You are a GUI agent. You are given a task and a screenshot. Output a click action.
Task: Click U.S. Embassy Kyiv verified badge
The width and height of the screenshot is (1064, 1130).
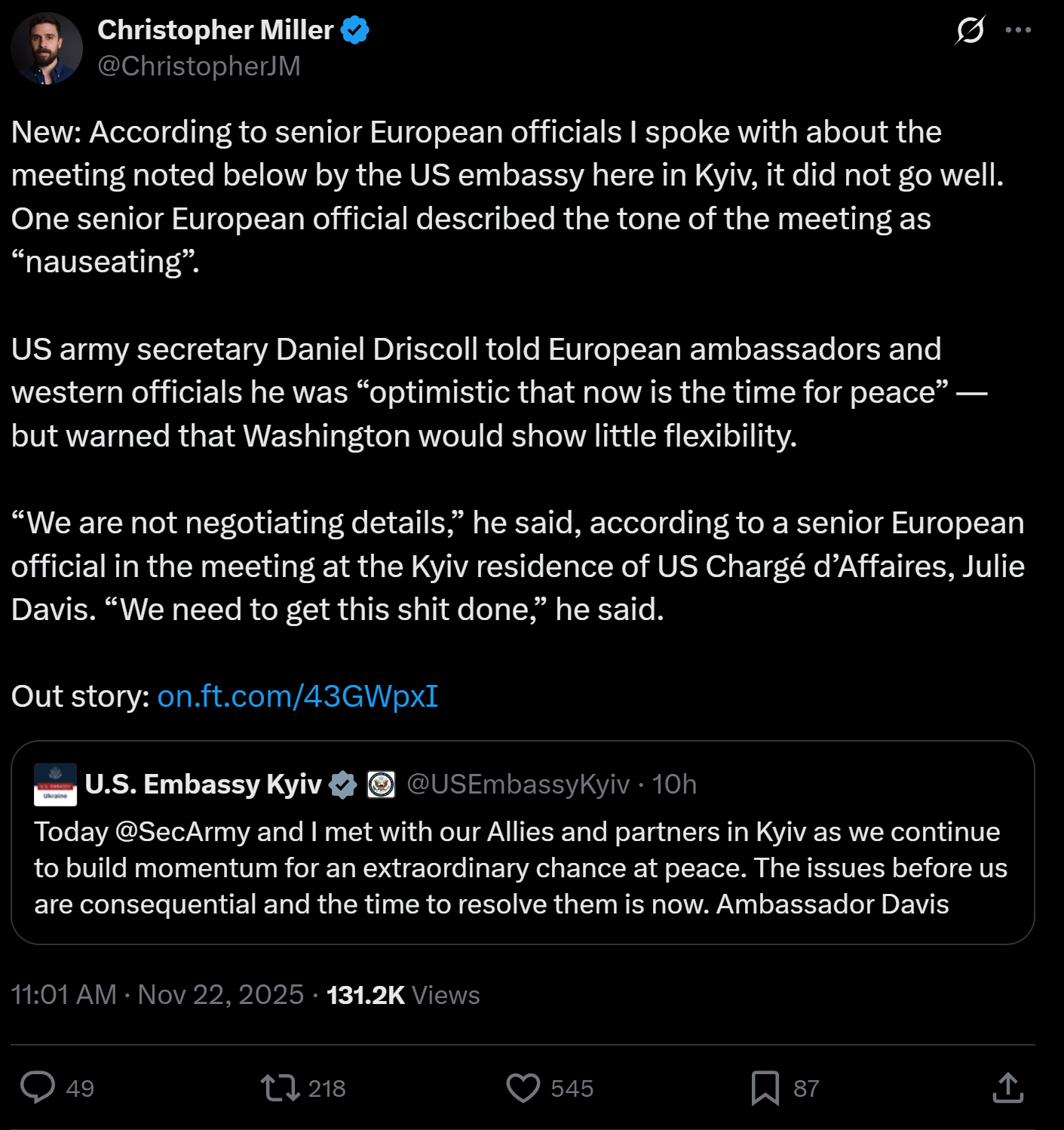(343, 785)
